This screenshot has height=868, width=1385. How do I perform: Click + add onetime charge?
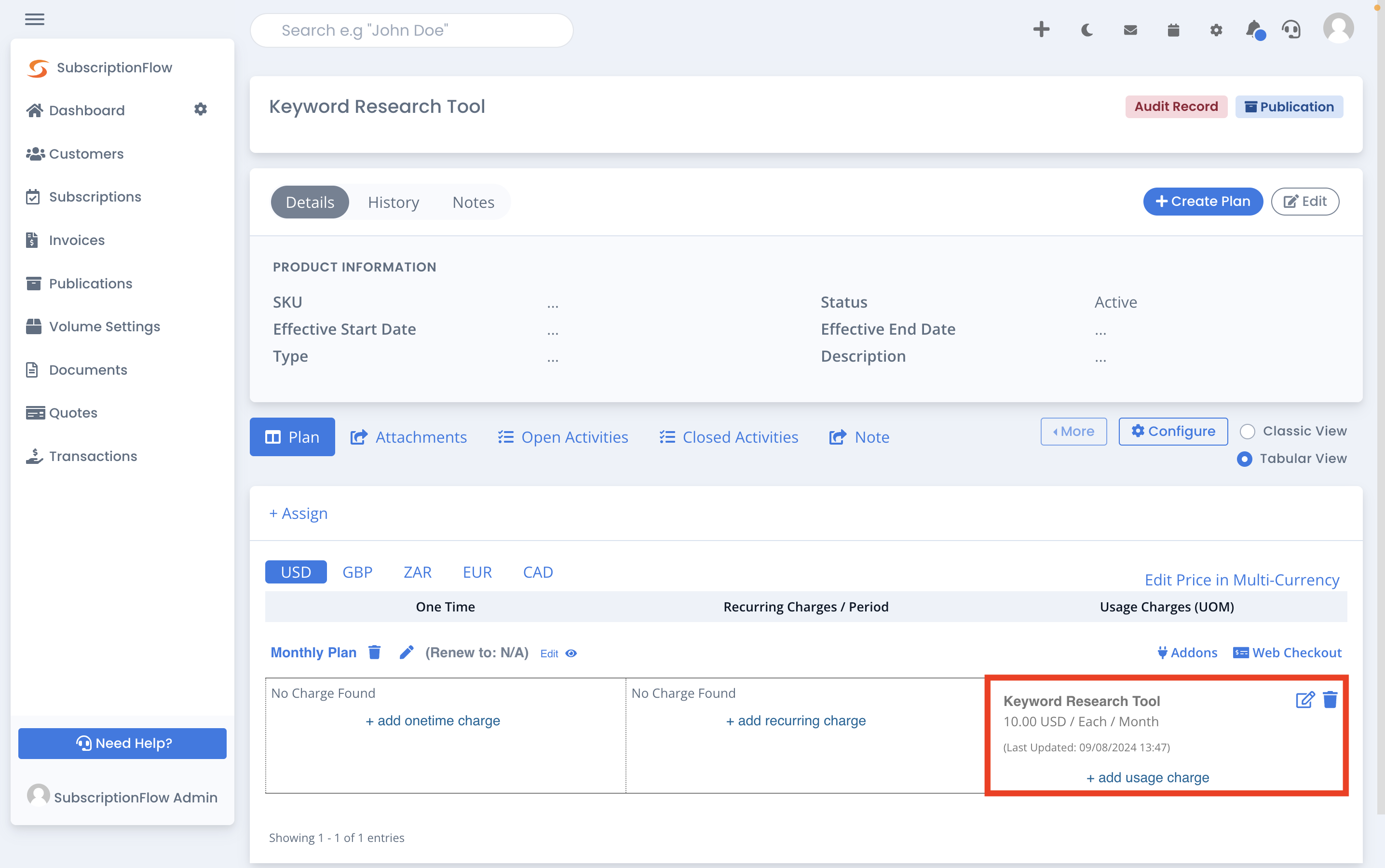(433, 721)
